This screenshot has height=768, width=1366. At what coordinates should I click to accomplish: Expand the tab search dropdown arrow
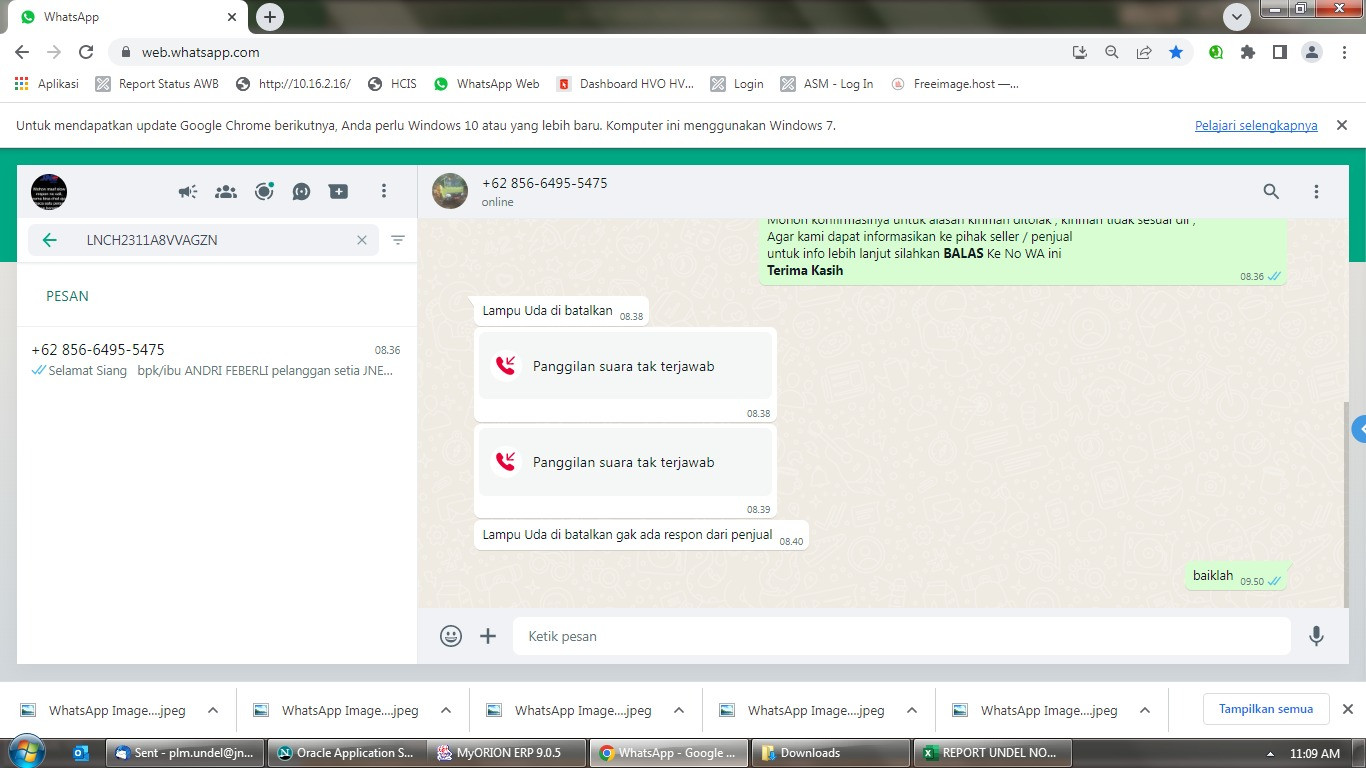click(x=1237, y=17)
